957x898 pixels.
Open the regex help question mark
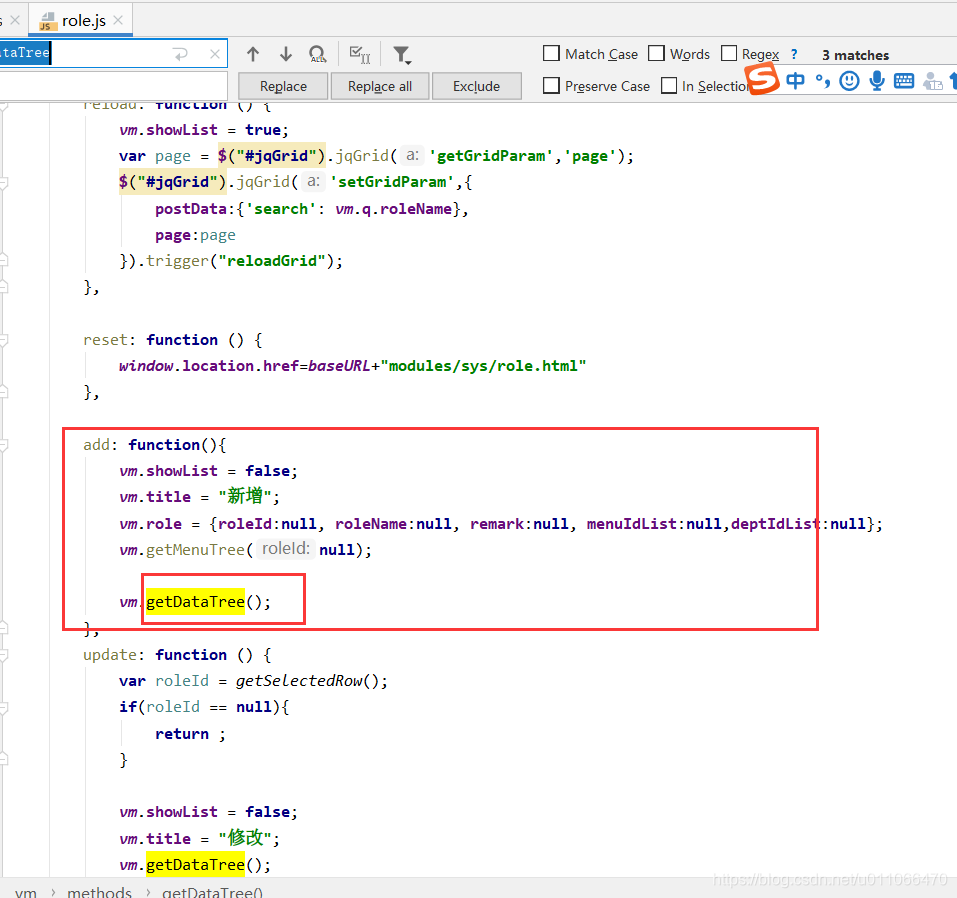pyautogui.click(x=793, y=54)
